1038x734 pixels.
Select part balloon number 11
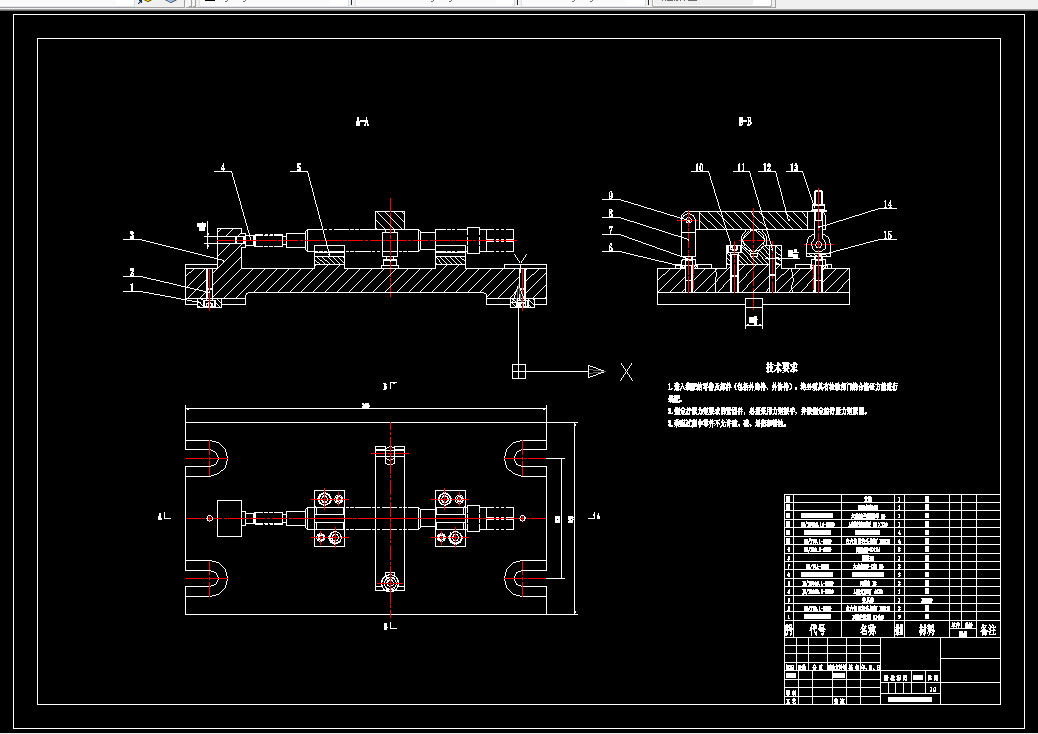click(741, 167)
